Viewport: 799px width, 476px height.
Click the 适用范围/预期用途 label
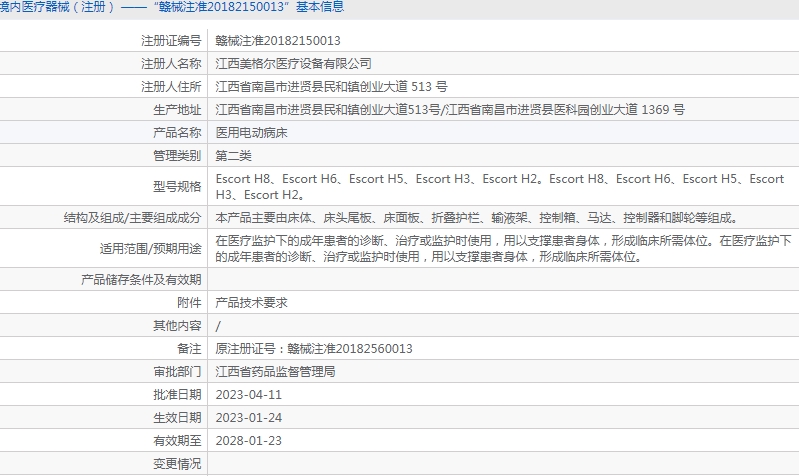click(150, 249)
